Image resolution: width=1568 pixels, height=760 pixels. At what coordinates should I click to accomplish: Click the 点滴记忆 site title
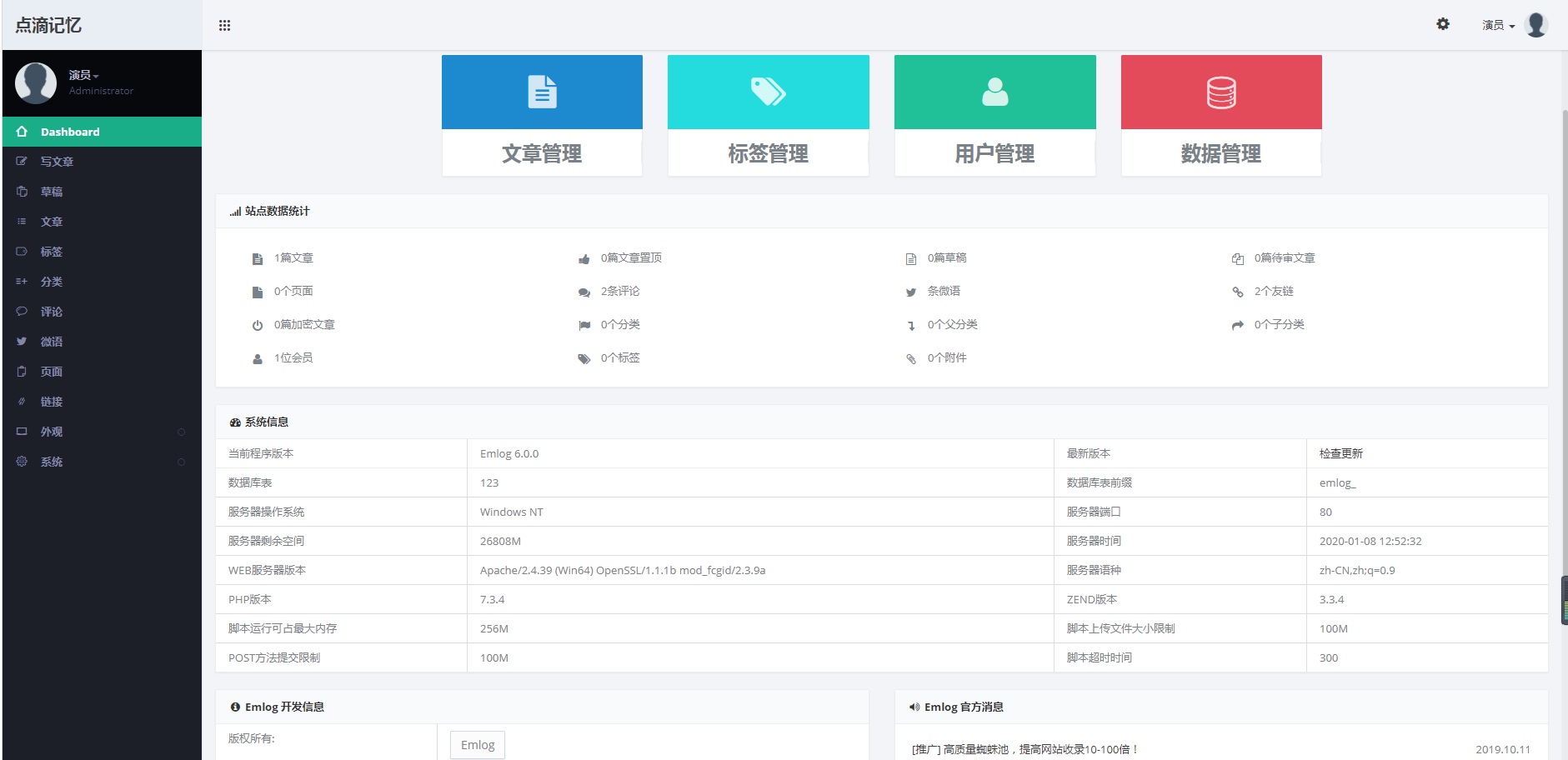48,25
